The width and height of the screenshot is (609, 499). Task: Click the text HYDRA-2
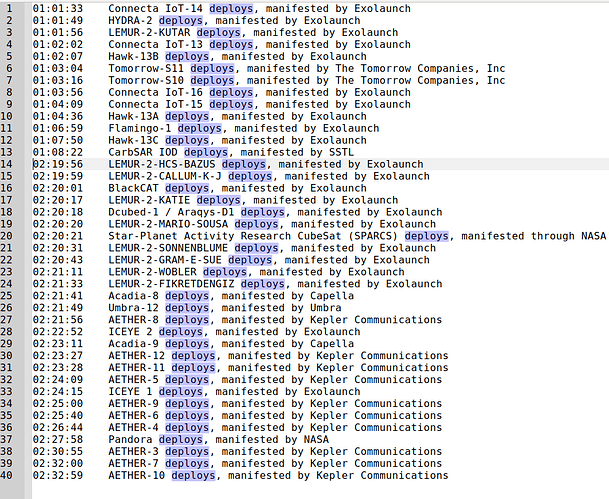point(130,20)
